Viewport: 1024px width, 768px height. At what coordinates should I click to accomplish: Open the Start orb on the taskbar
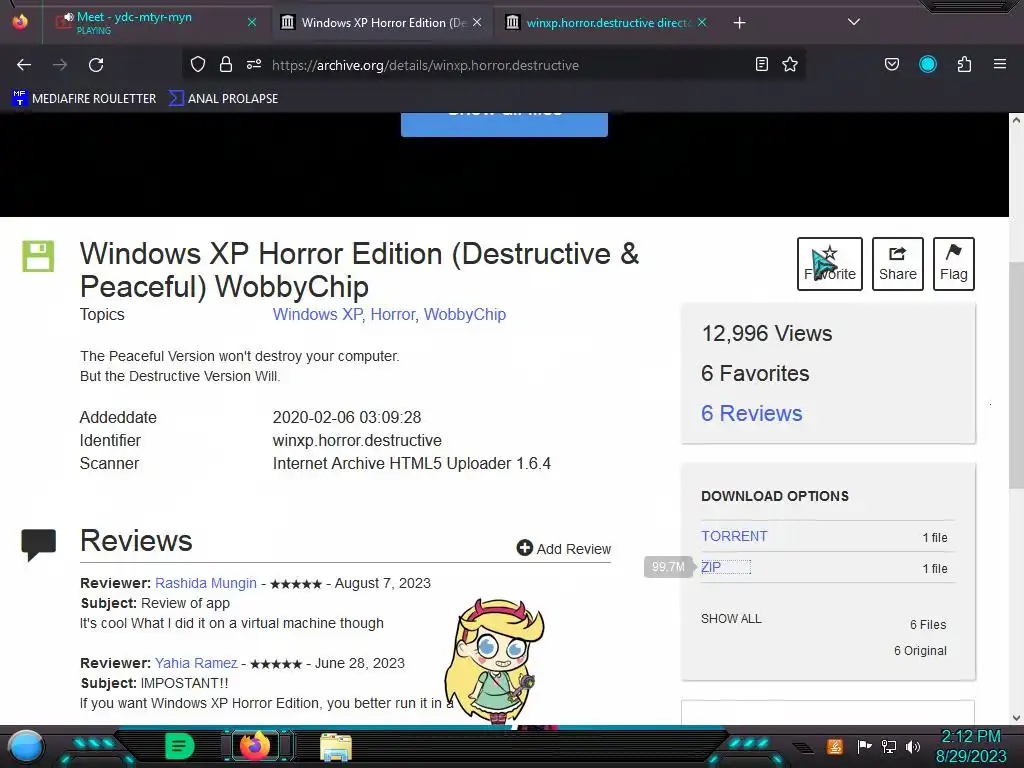pyautogui.click(x=25, y=746)
